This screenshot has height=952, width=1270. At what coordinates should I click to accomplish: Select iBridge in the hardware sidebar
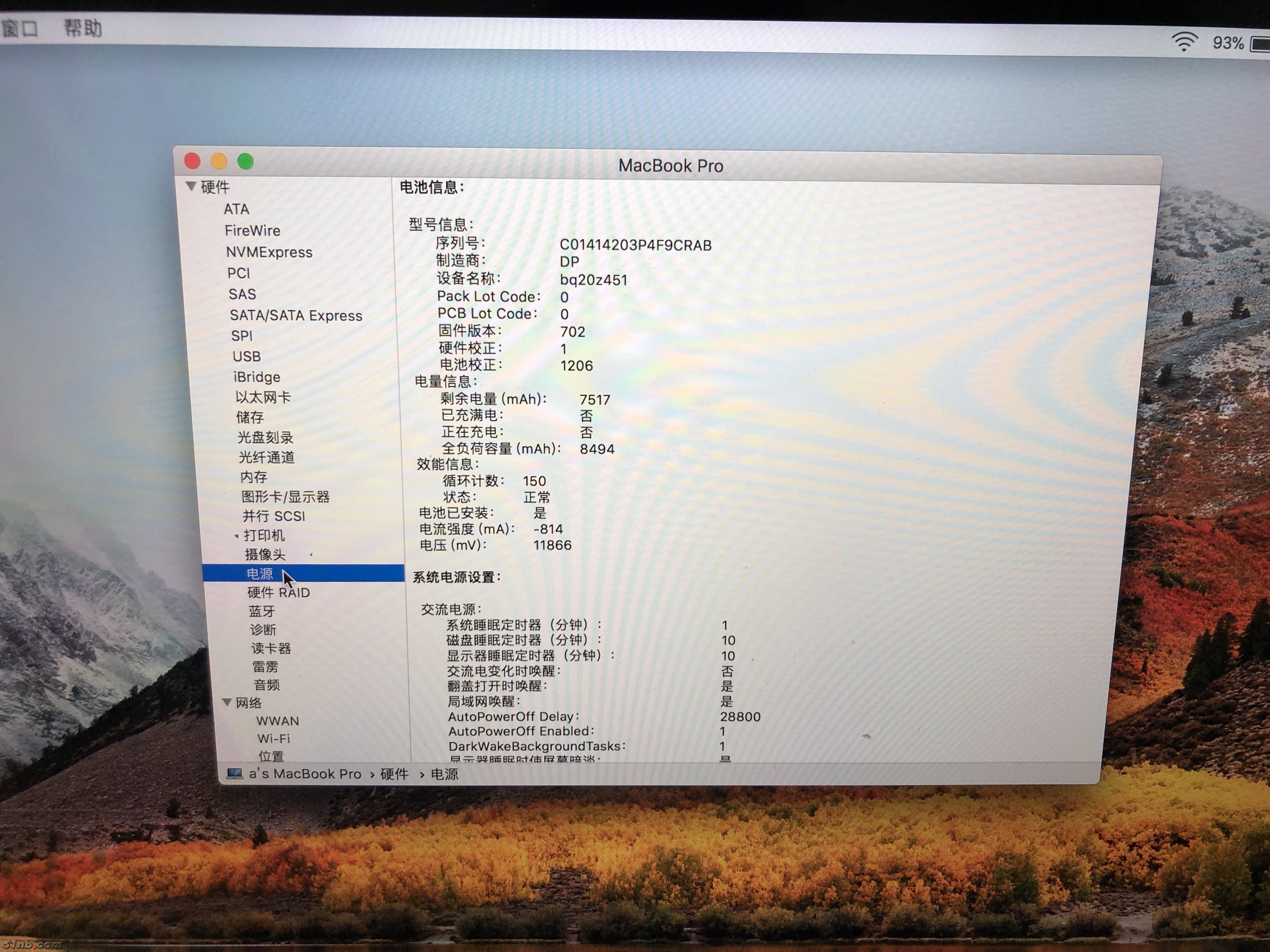click(x=257, y=377)
